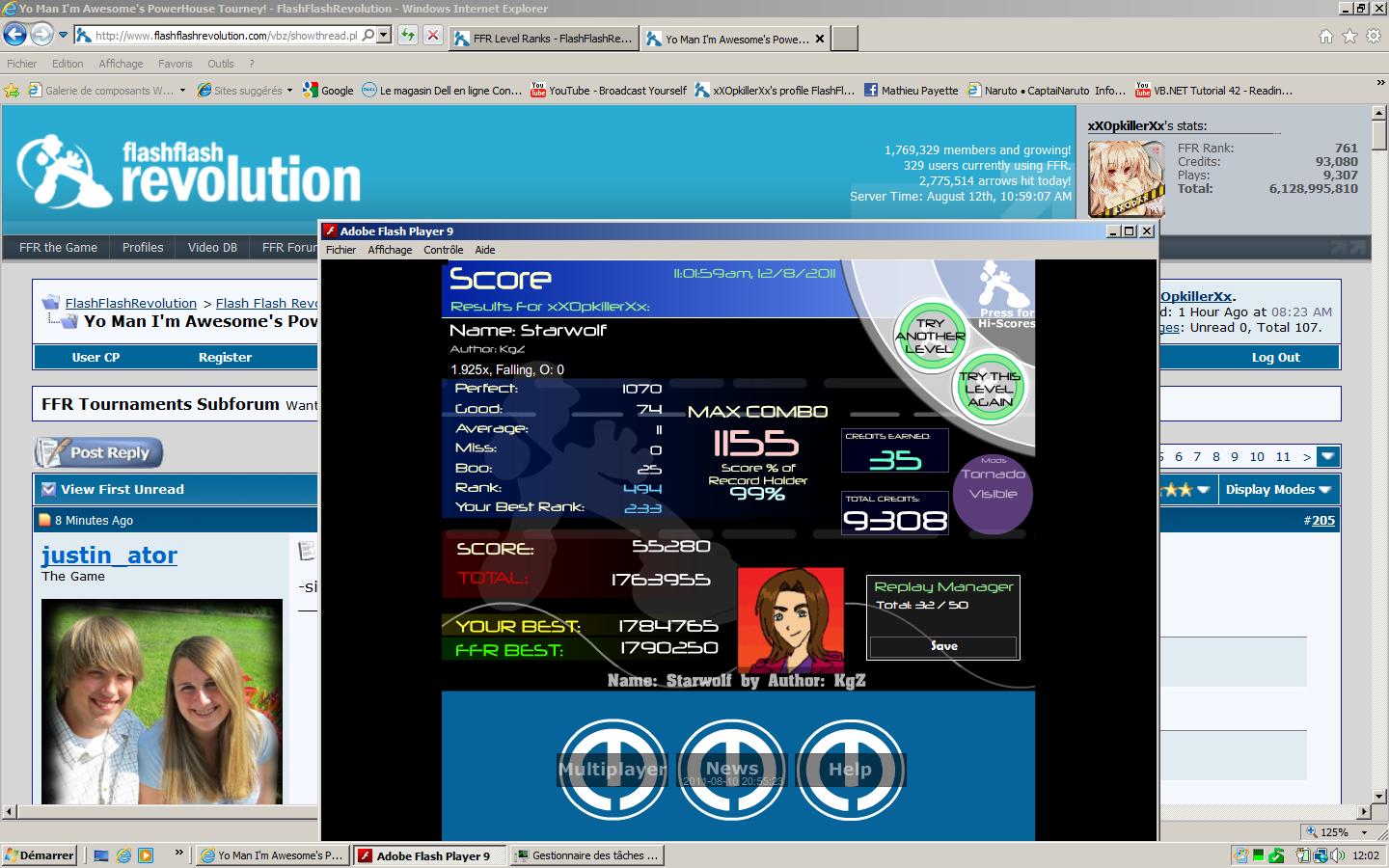Go back with the browser Back arrow

point(14,35)
